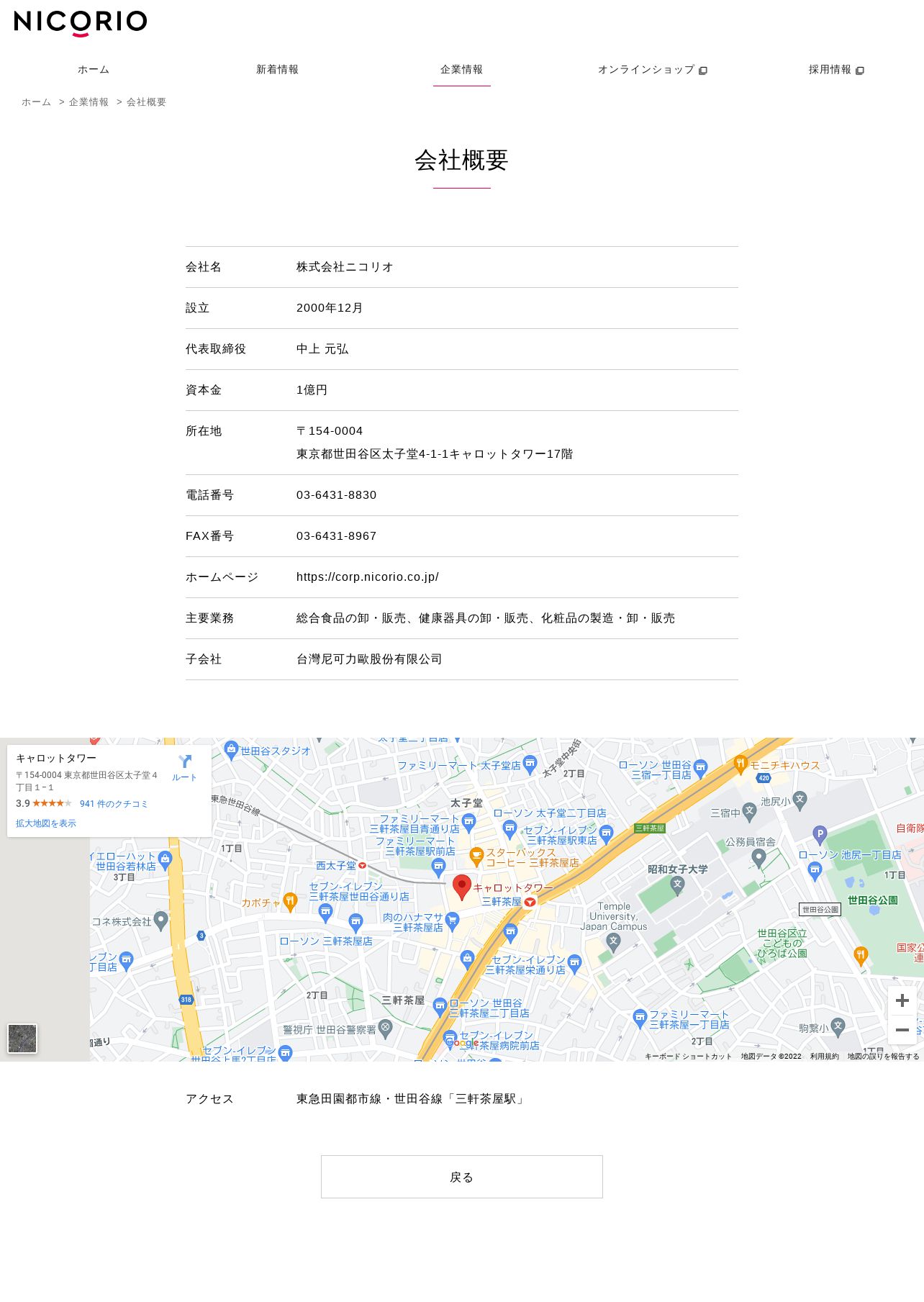
Task: Click the ローソン 池尻一丁目店 marker
Action: (815, 871)
